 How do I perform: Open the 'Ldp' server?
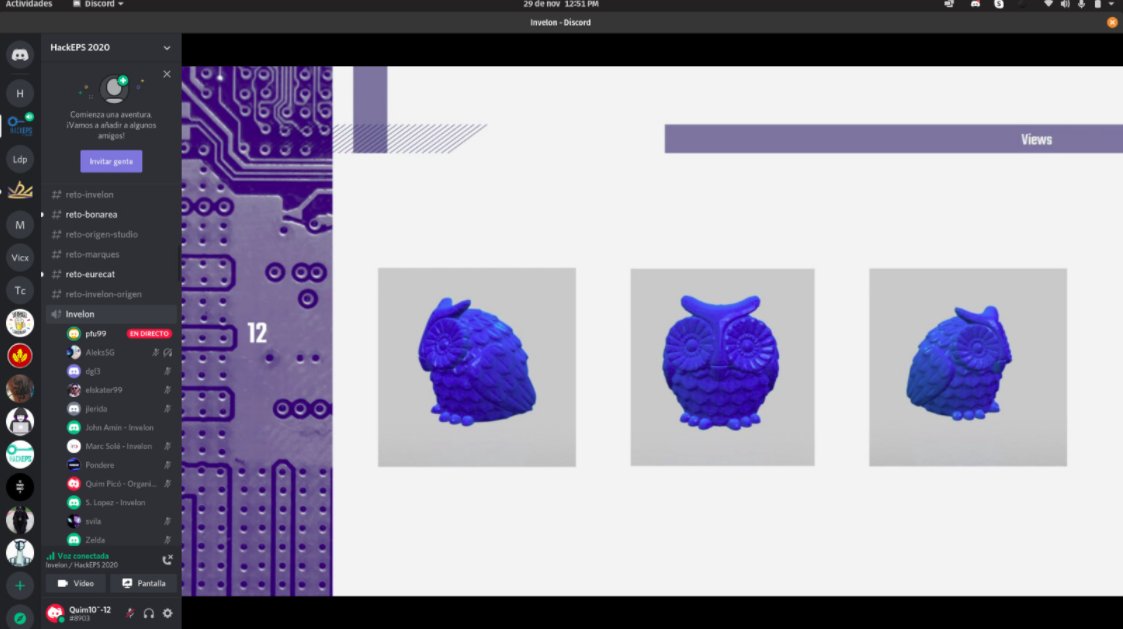[20, 159]
